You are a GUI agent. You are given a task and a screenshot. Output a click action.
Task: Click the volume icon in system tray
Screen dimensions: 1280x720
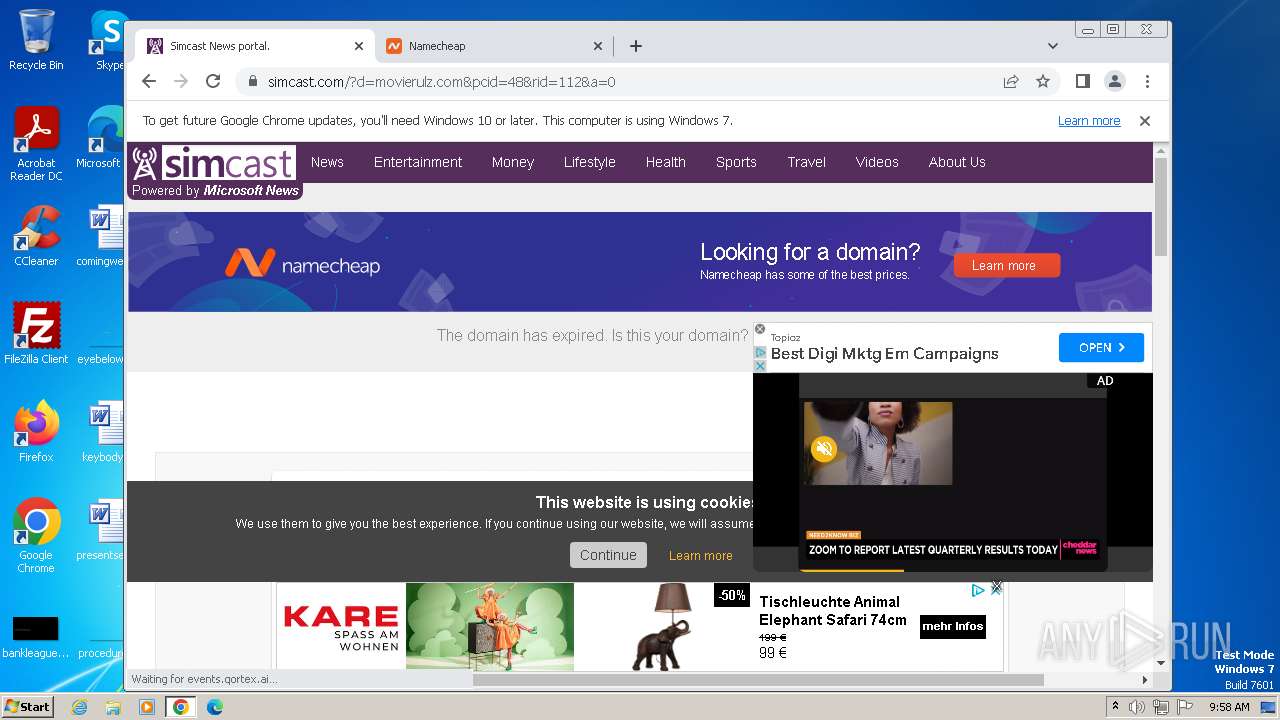1137,707
